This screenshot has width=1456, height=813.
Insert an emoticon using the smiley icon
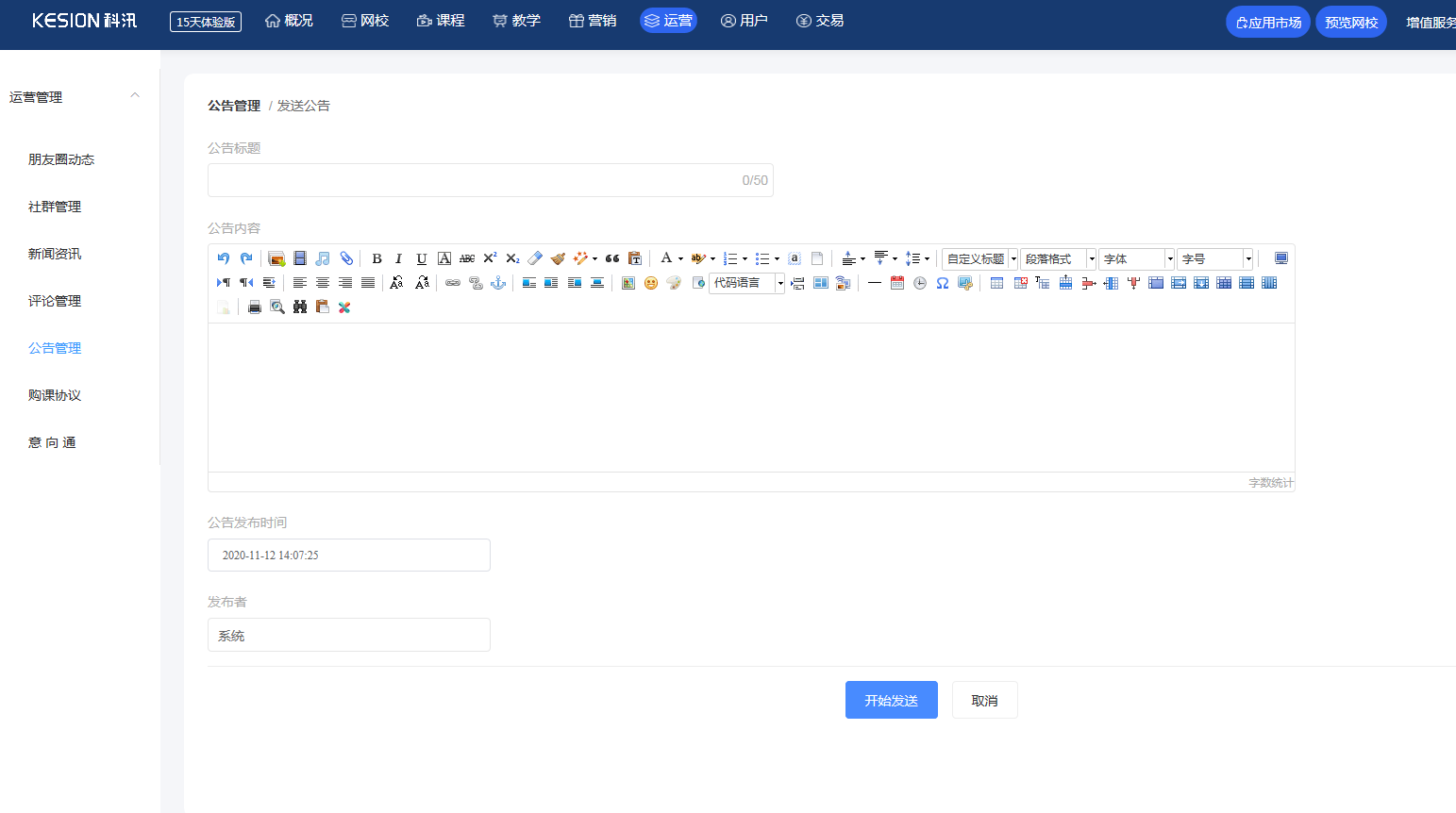[x=651, y=283]
